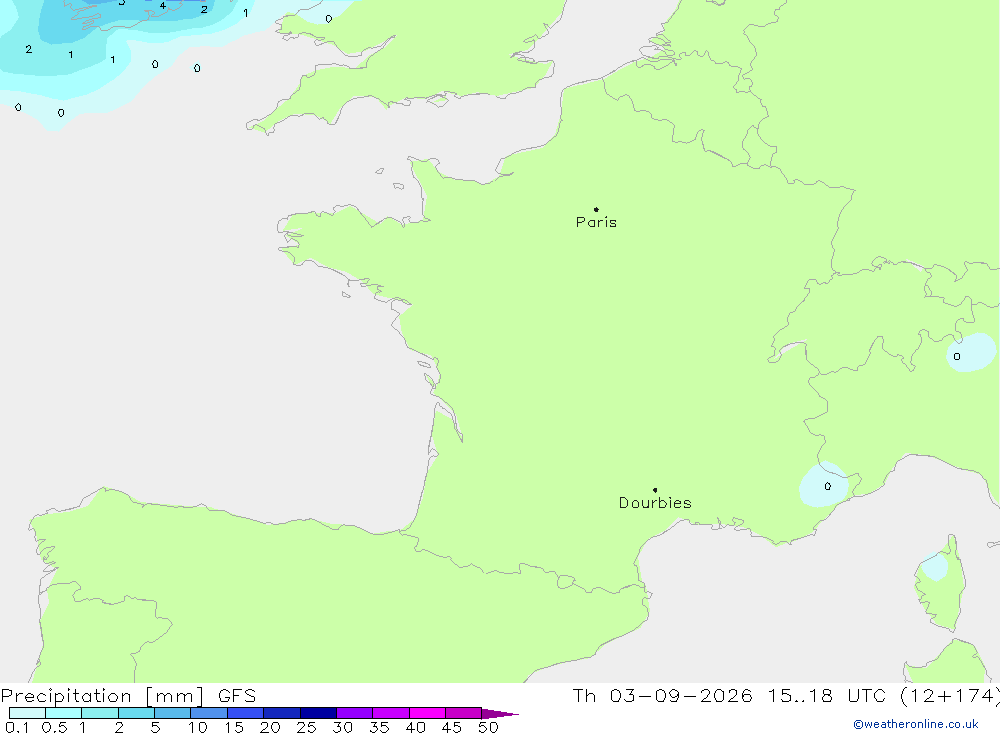Pick the 0.1–0.5 mm palest cyan legend swatch

point(27,713)
